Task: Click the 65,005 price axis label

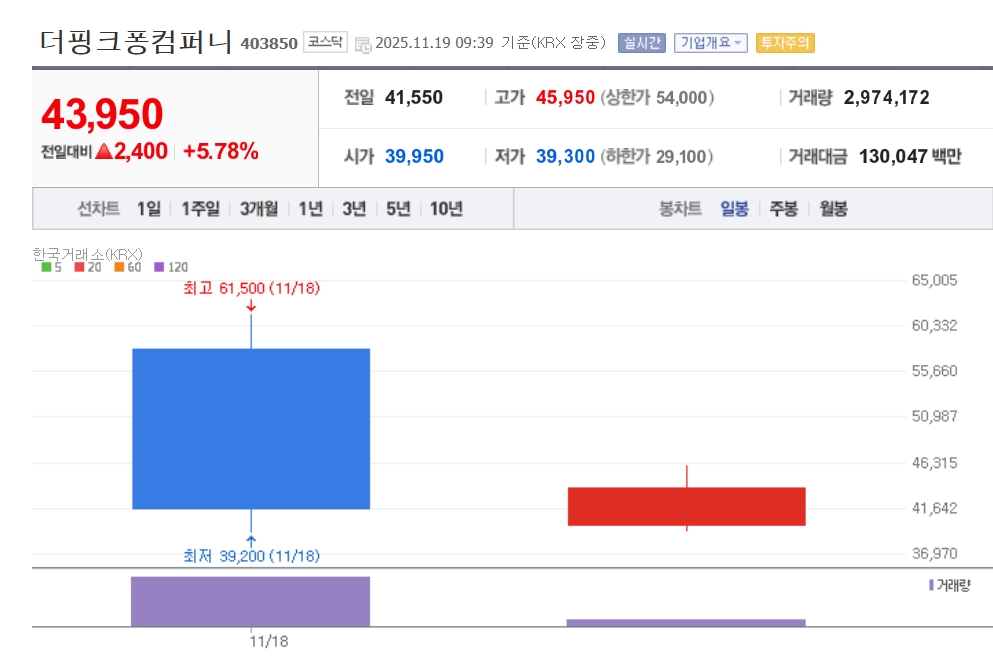Action: pos(934,280)
